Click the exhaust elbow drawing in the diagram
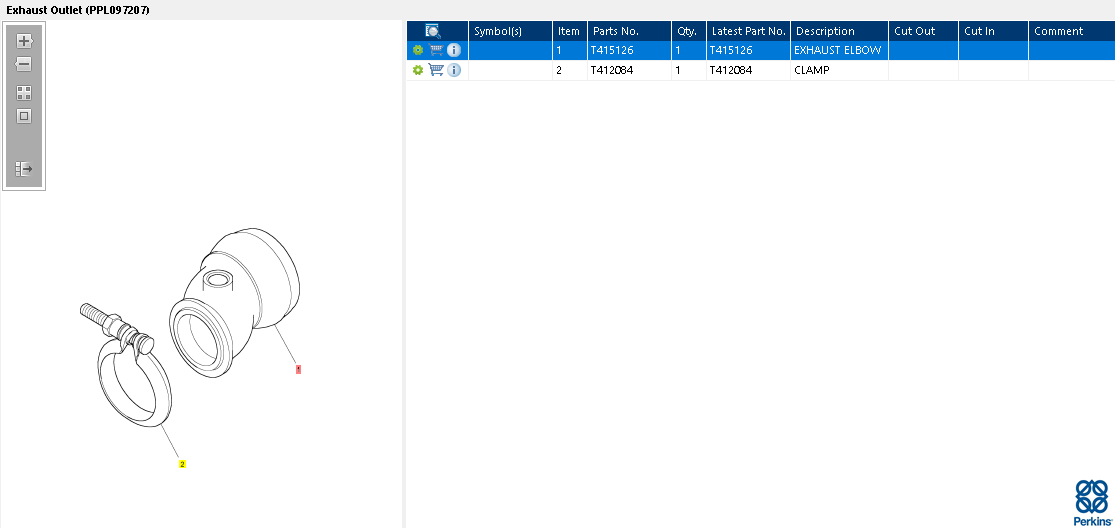Image resolution: width=1115 pixels, height=528 pixels. click(234, 302)
